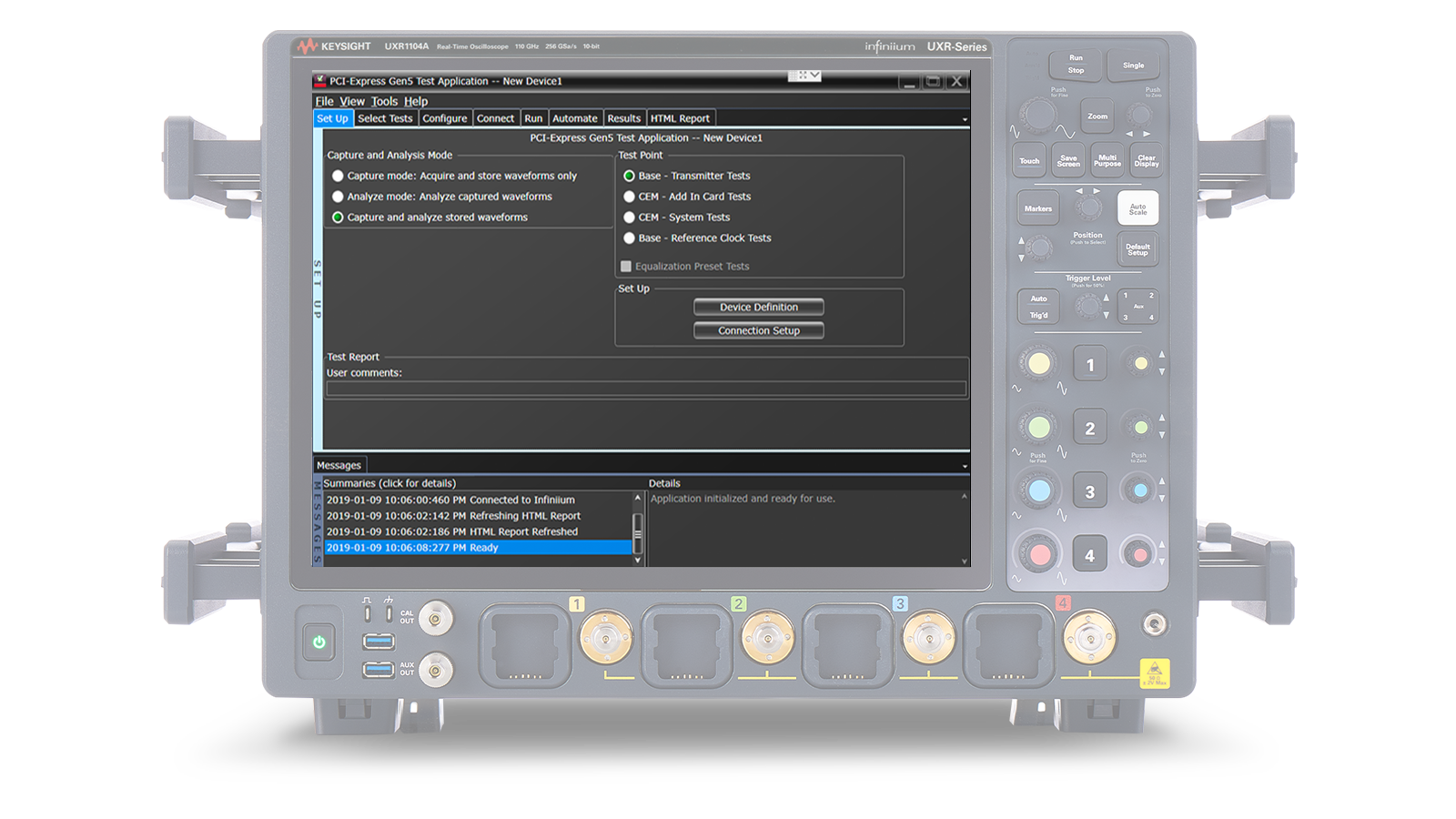Select Base - Reference Clock Tests radio button
Image resolution: width=1456 pixels, height=819 pixels.
click(x=629, y=238)
